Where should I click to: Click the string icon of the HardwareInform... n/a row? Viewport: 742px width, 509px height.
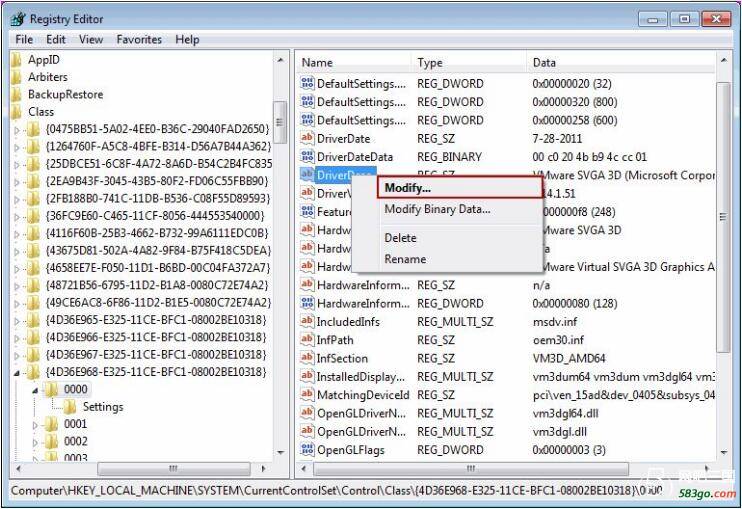click(307, 285)
